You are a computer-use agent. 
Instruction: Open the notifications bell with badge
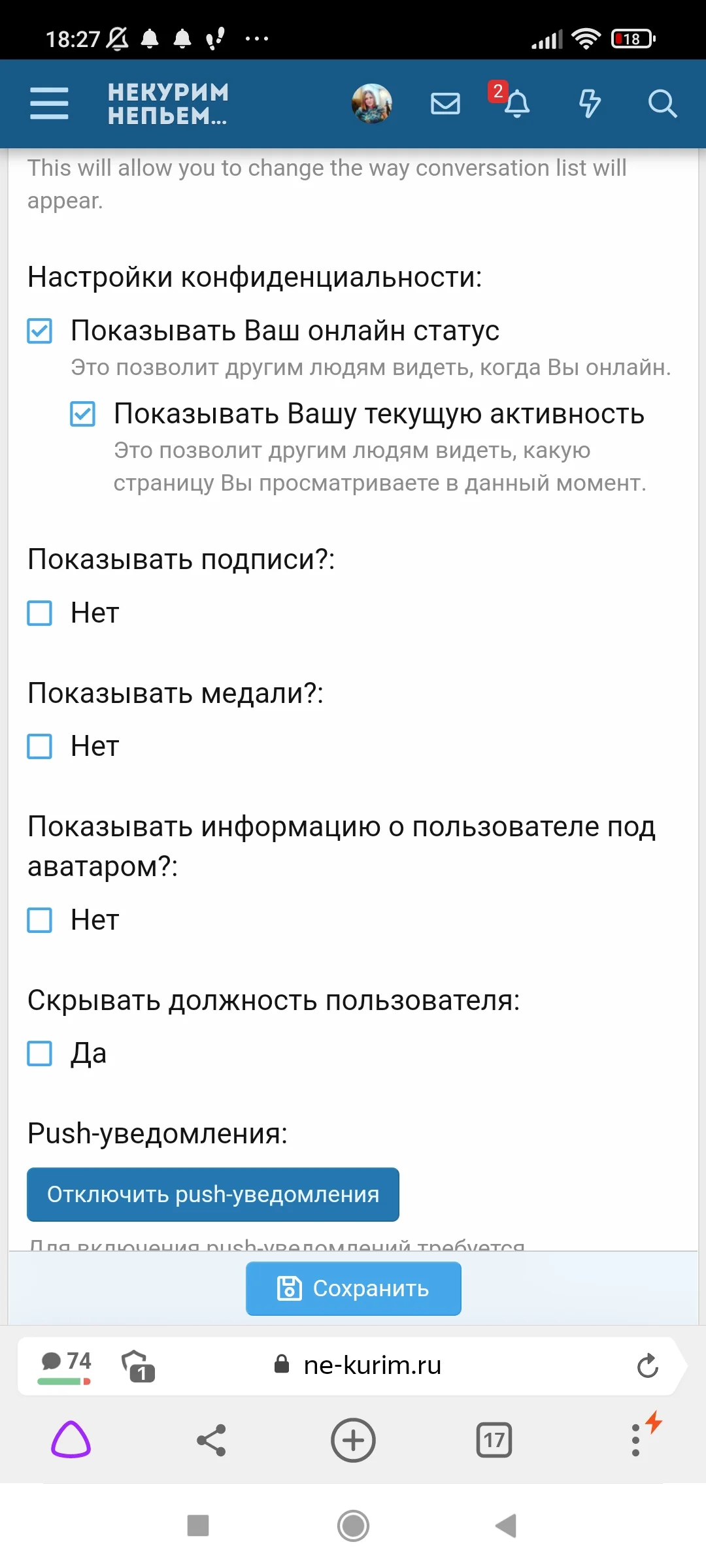tap(516, 103)
